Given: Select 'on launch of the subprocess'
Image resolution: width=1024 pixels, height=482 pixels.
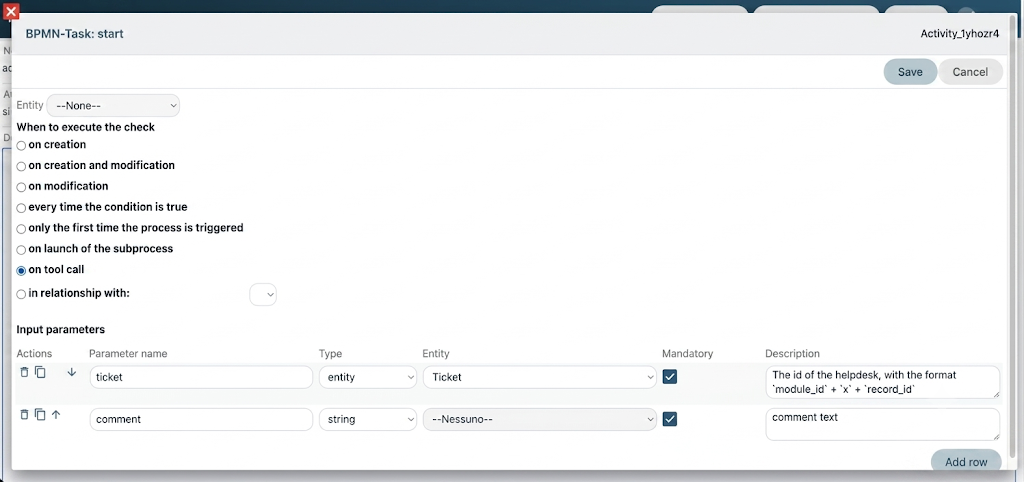Looking at the screenshot, I should [x=22, y=250].
